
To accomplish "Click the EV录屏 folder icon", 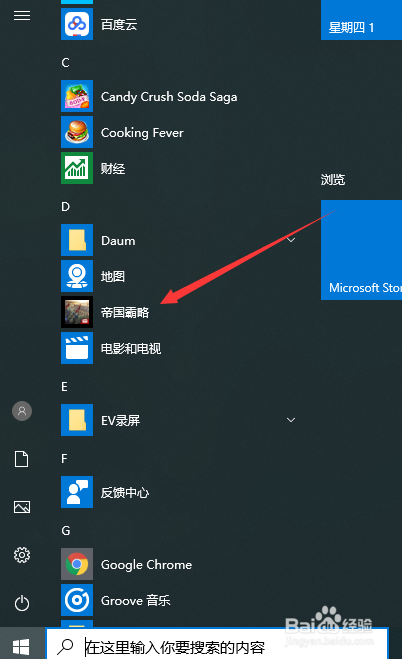I will click(77, 420).
